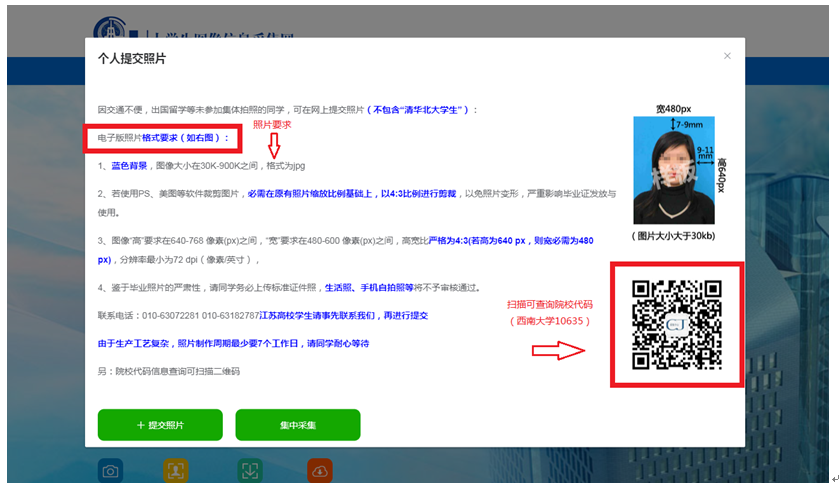Click the notice 由于生产工艺复杂 line
The height and width of the screenshot is (487, 839).
pyautogui.click(x=233, y=344)
